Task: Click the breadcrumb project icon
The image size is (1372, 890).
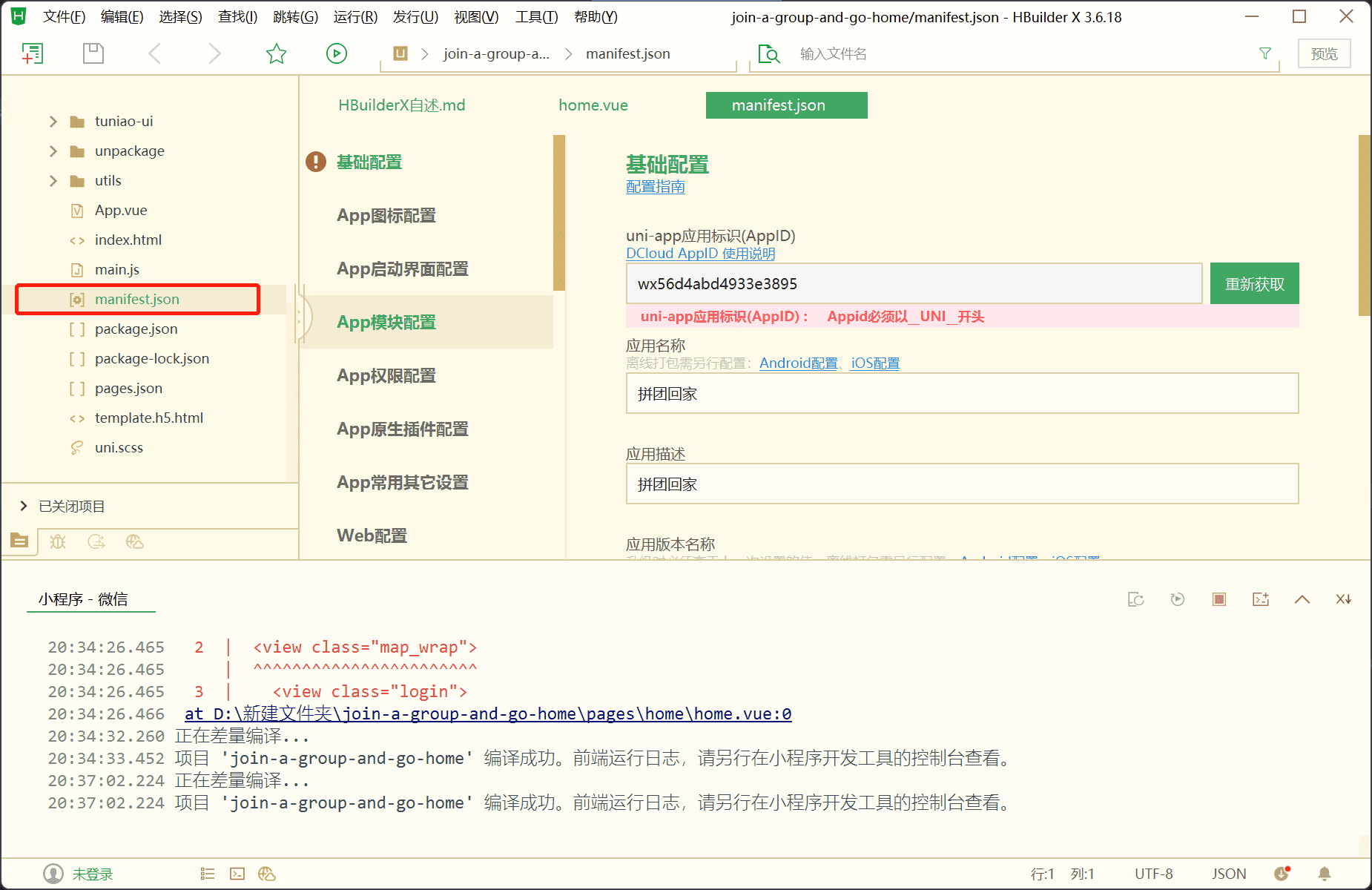Action: pos(400,53)
